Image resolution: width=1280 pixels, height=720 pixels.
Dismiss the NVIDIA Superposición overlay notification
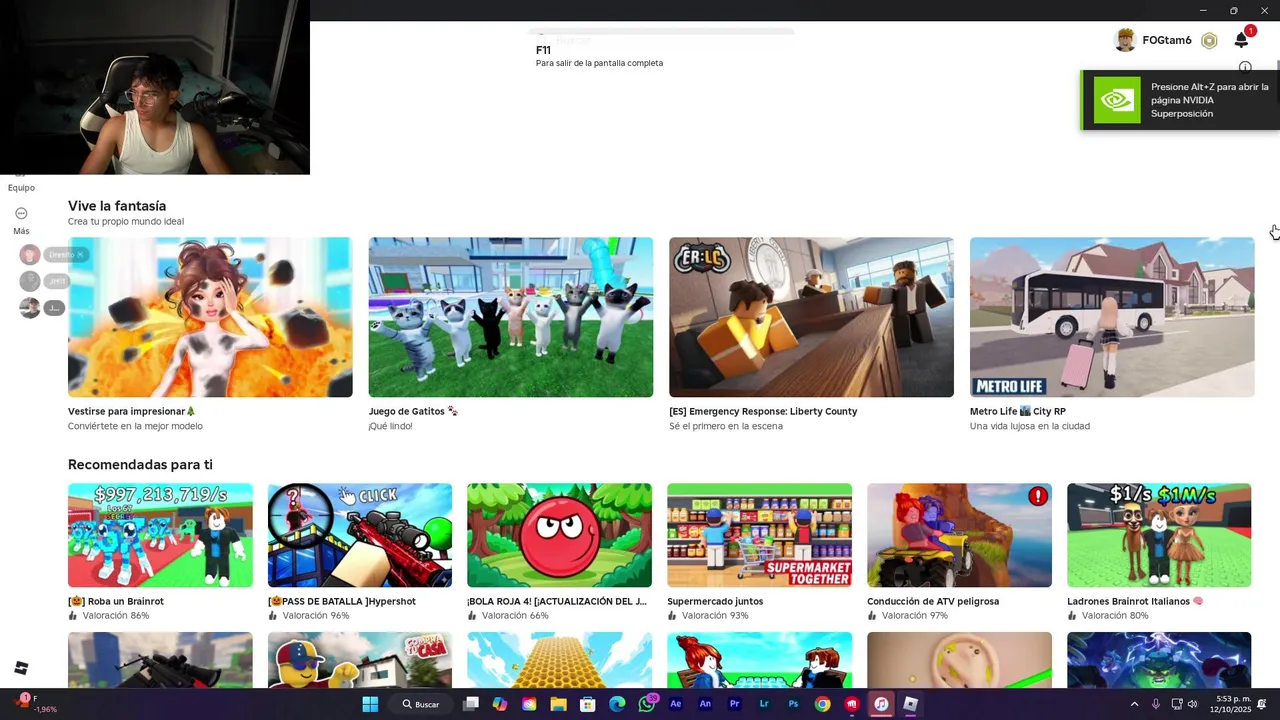tap(1181, 100)
